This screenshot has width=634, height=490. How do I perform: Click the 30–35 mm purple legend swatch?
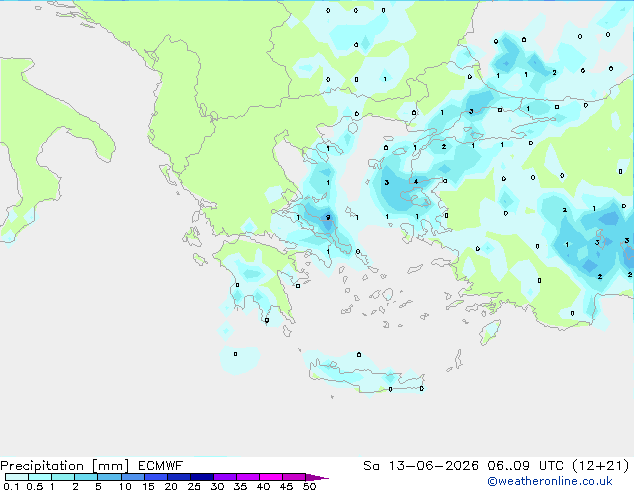(x=225, y=477)
